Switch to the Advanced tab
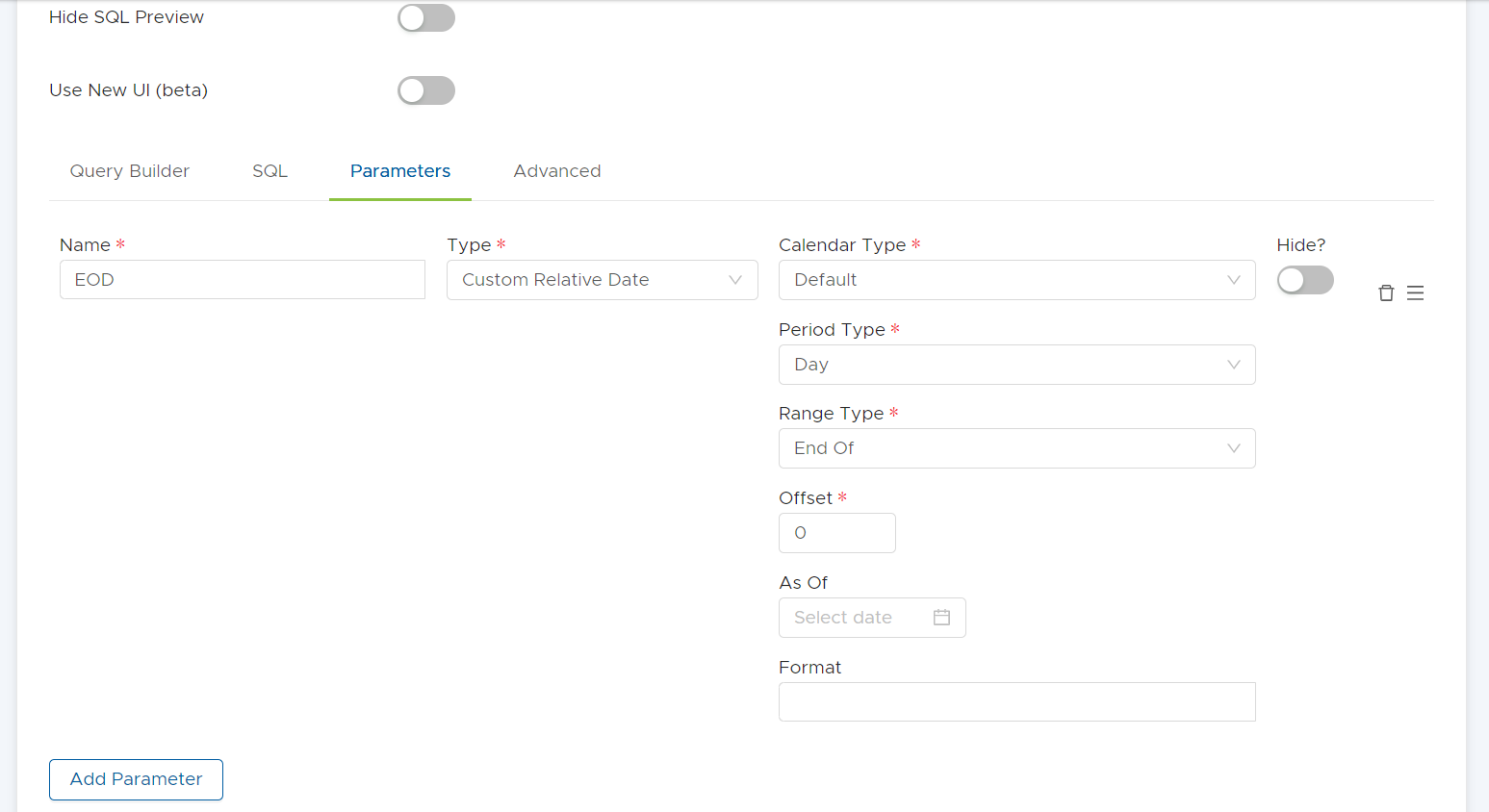This screenshot has width=1489, height=812. (556, 170)
